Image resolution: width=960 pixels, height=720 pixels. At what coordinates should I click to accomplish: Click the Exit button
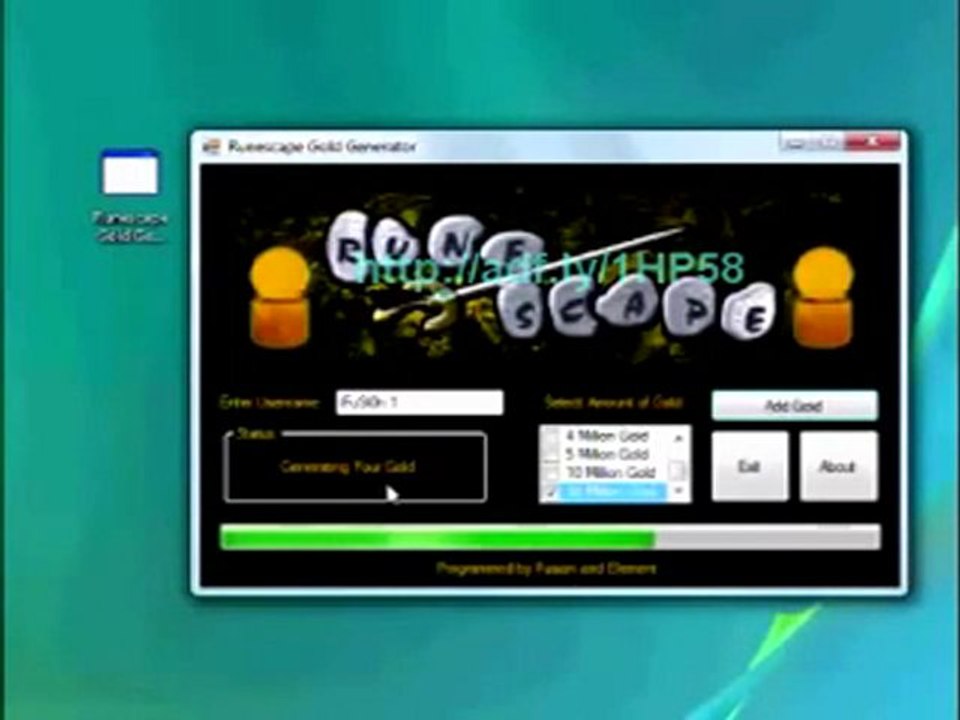pyautogui.click(x=749, y=467)
